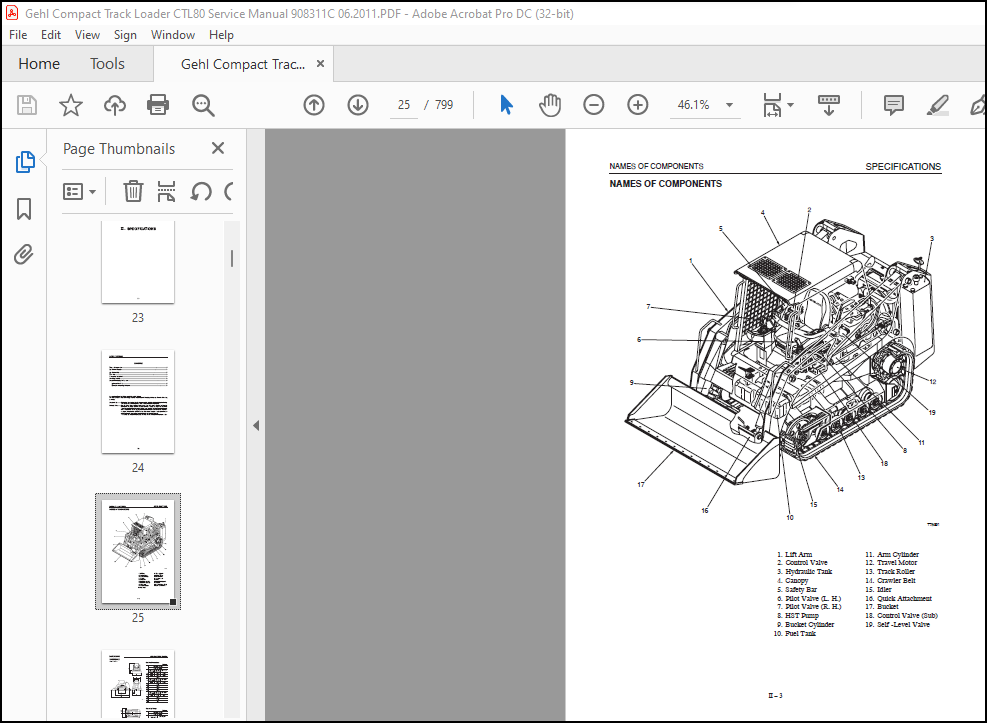Delete selected page with trash icon
The width and height of the screenshot is (987, 723).
click(133, 191)
